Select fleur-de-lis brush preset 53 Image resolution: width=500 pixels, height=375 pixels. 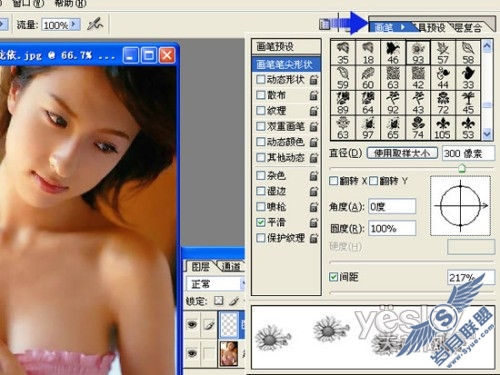pyautogui.click(x=468, y=127)
